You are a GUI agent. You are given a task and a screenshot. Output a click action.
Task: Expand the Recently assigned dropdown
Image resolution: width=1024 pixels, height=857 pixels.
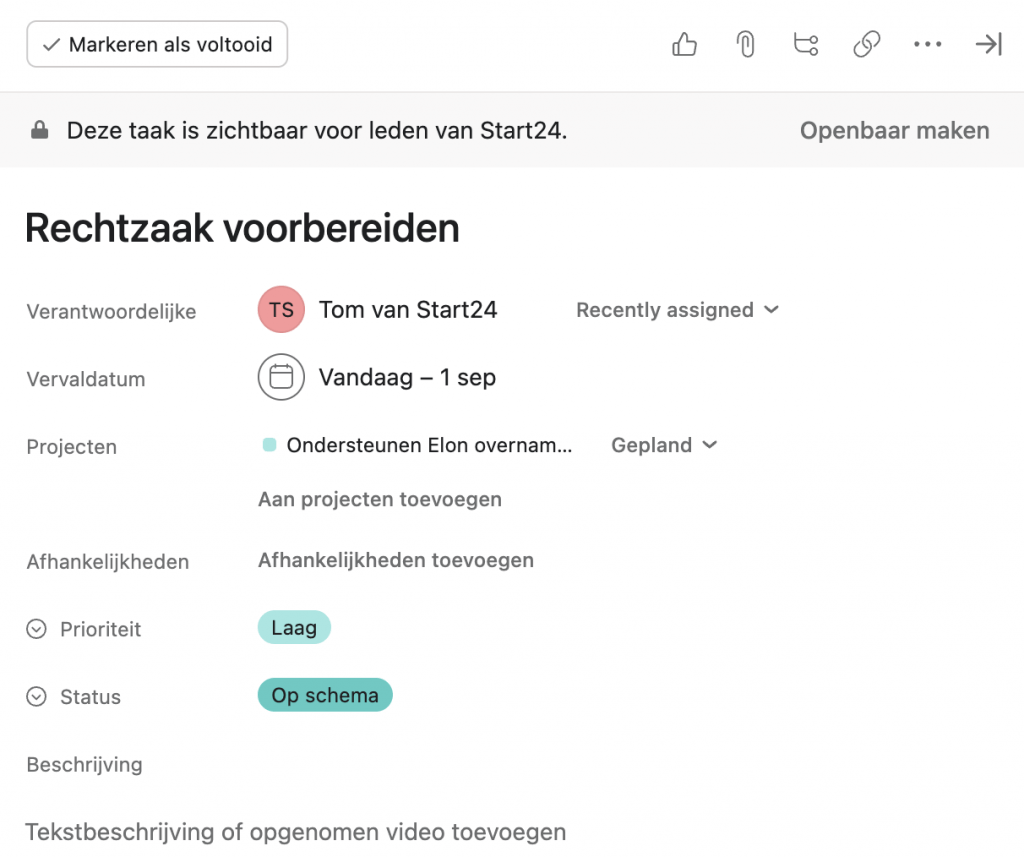coord(677,310)
